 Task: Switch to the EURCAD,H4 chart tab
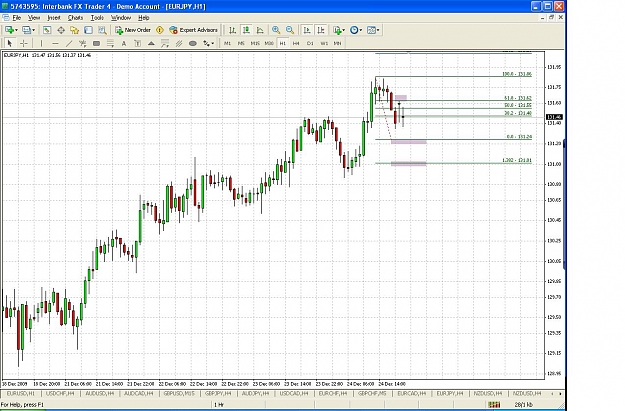(412, 393)
